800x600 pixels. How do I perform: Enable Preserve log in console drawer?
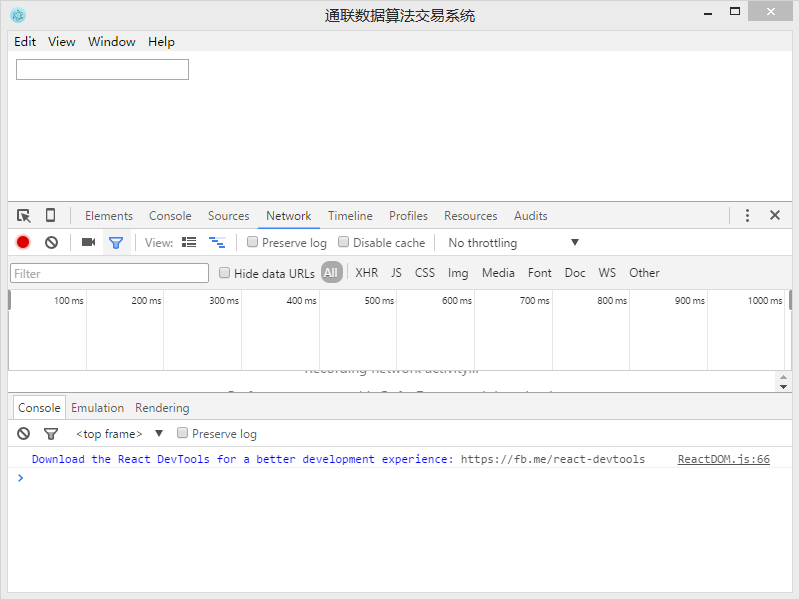click(182, 433)
